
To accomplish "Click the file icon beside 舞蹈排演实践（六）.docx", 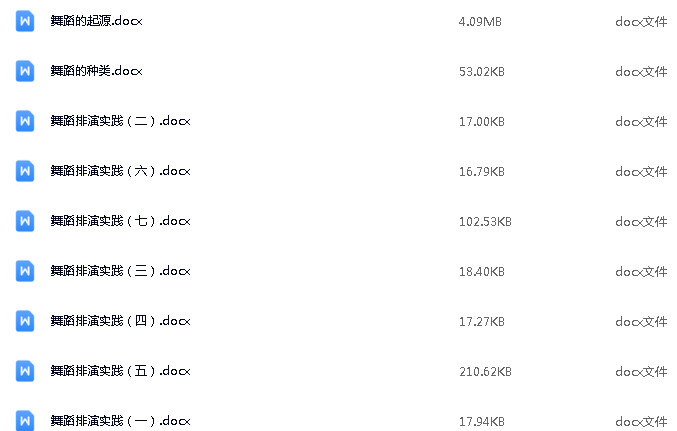I will [25, 171].
